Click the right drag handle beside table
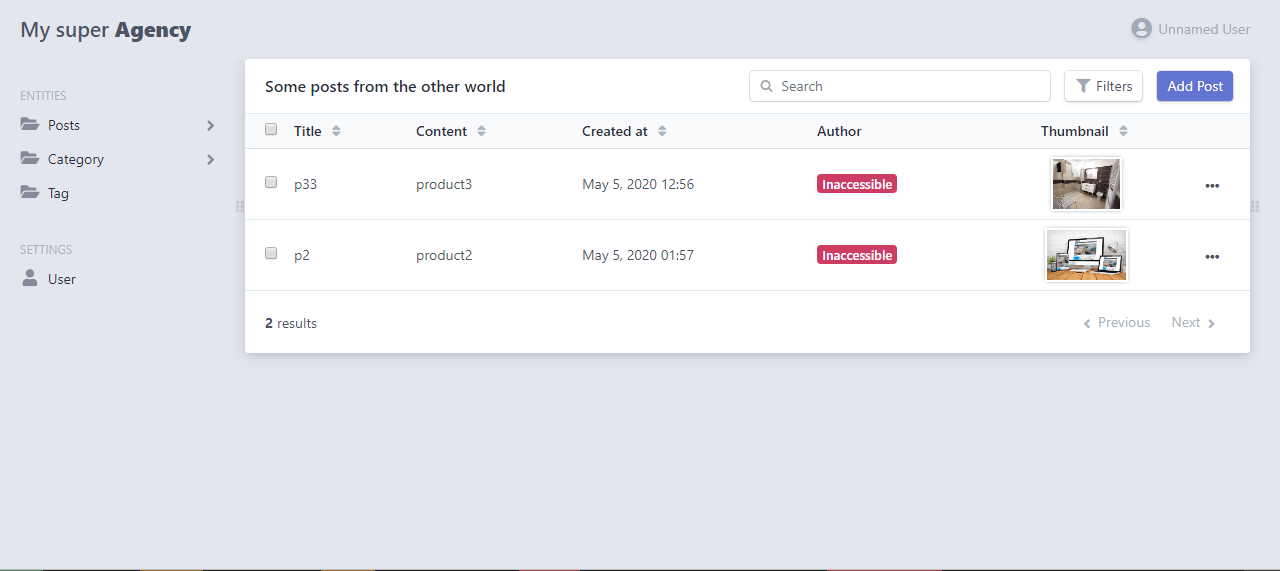The image size is (1280, 571). (x=1255, y=206)
